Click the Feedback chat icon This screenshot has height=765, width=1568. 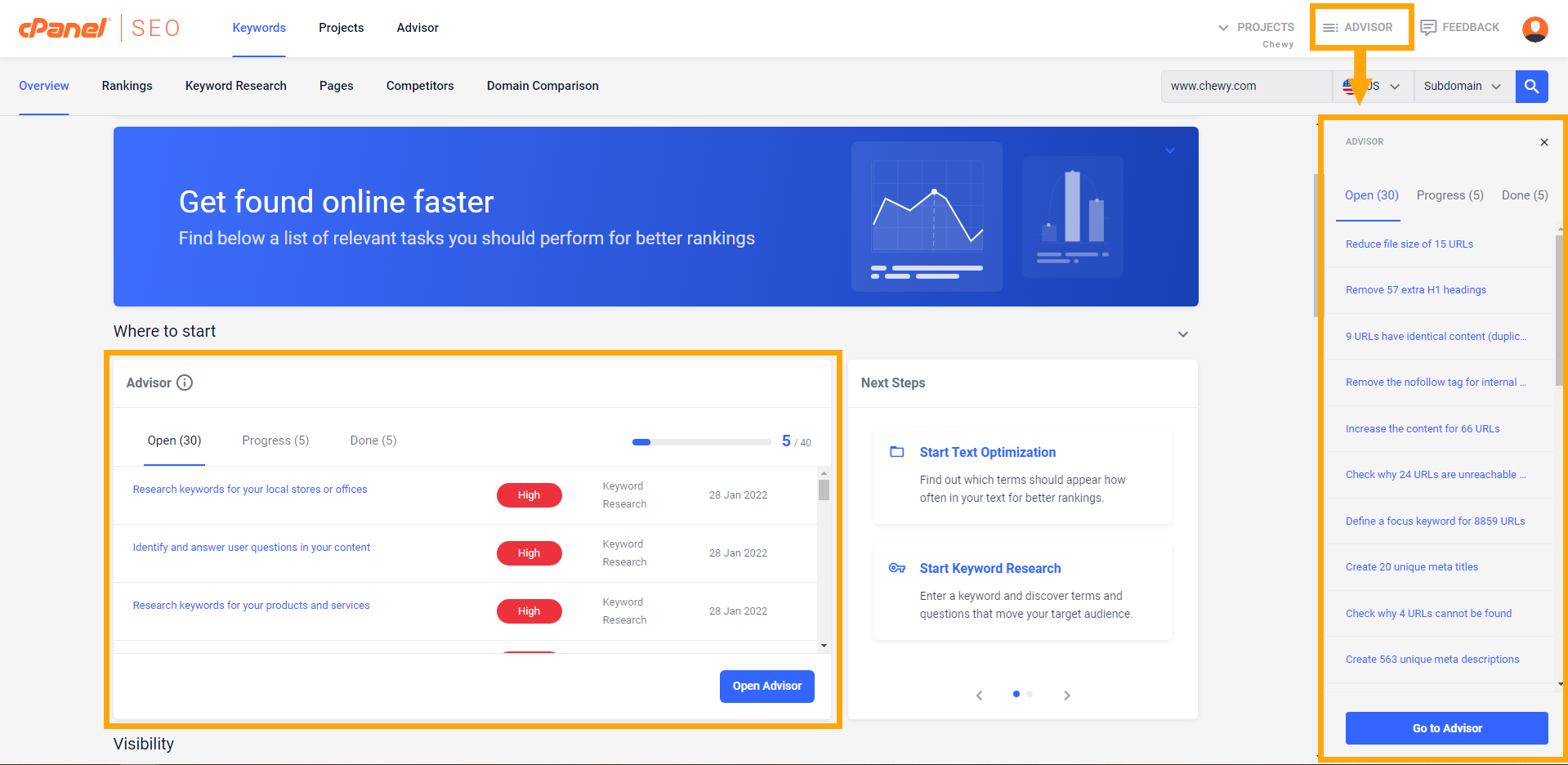point(1428,28)
